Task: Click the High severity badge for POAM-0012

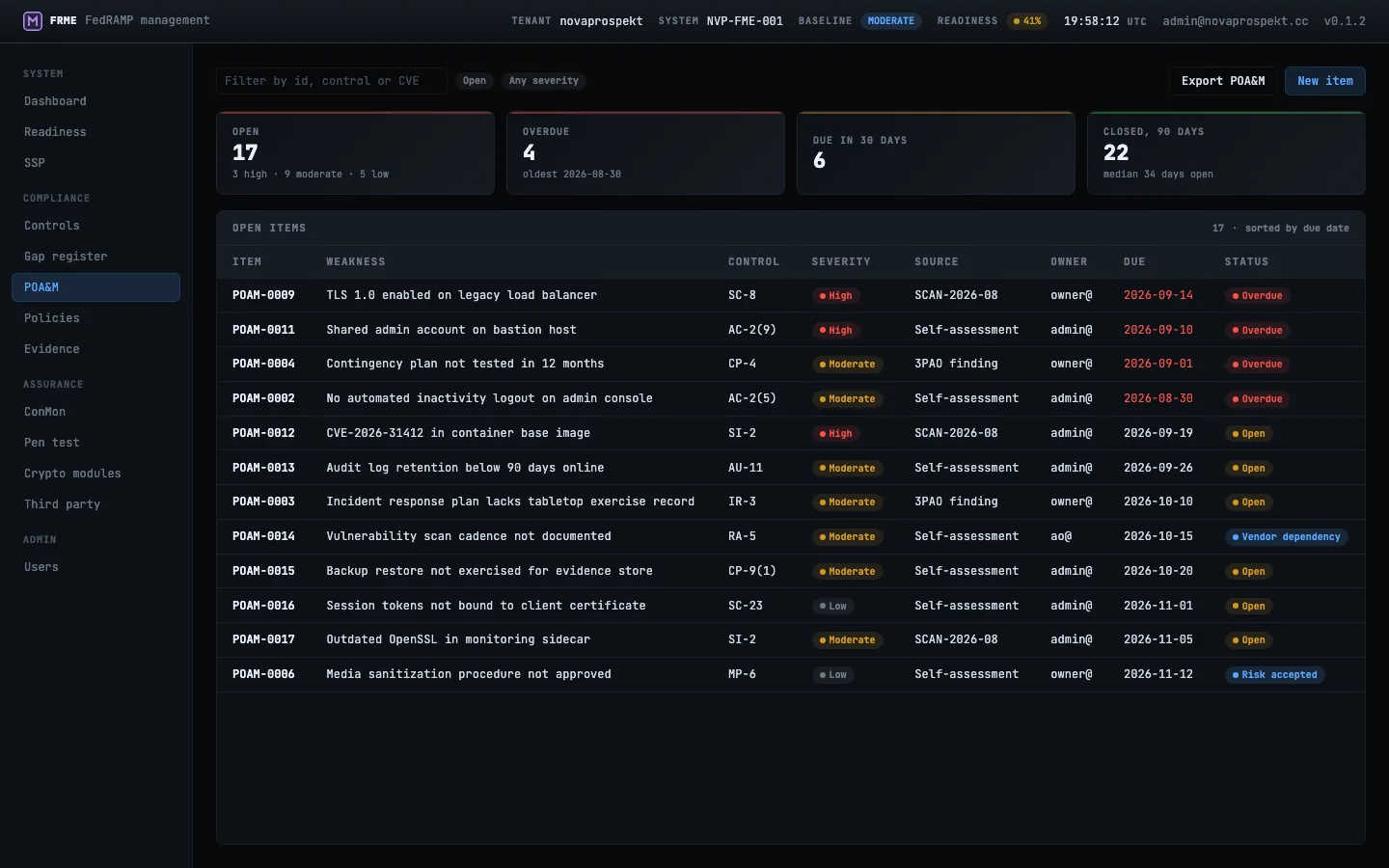Action: point(835,434)
